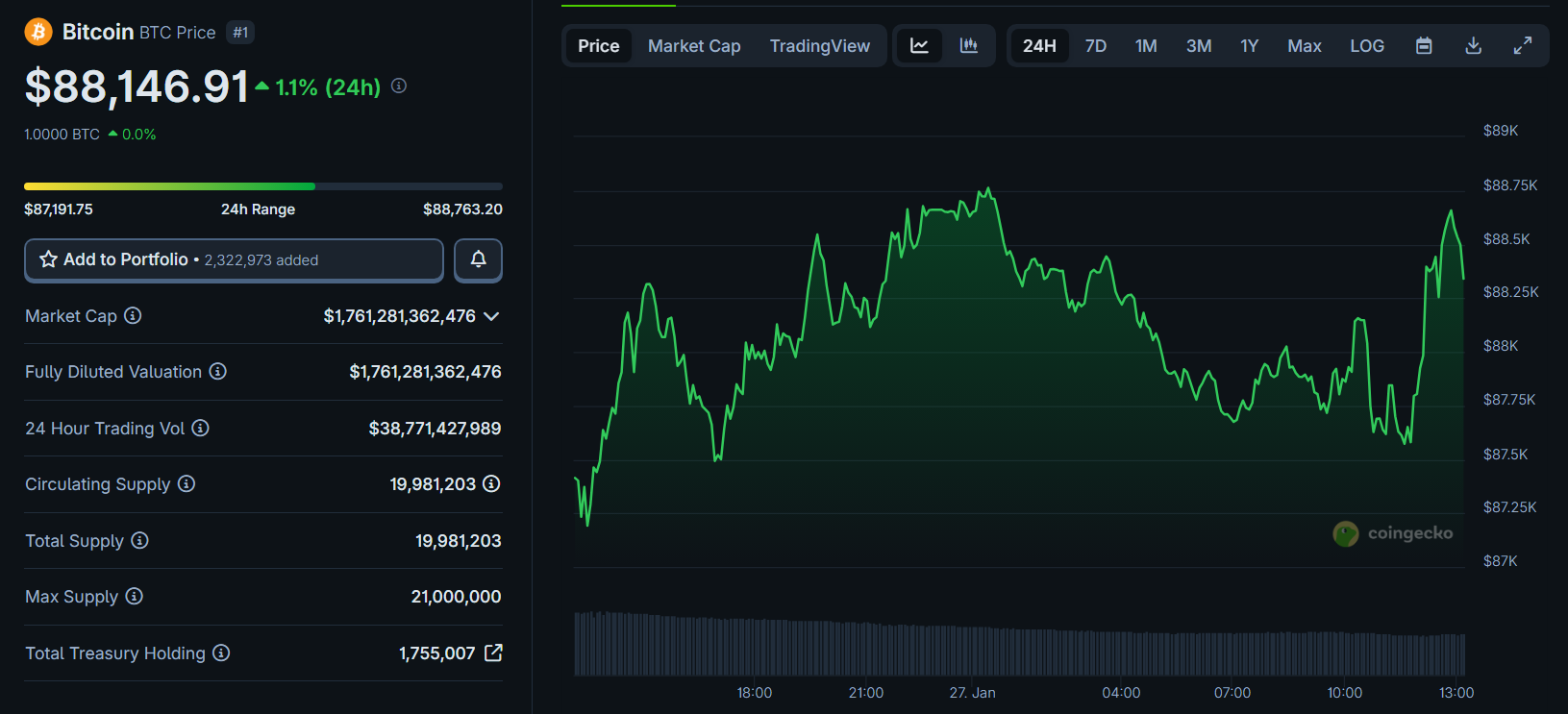Show info for Circulating Supply value
The height and width of the screenshot is (714, 1568).
click(x=491, y=484)
